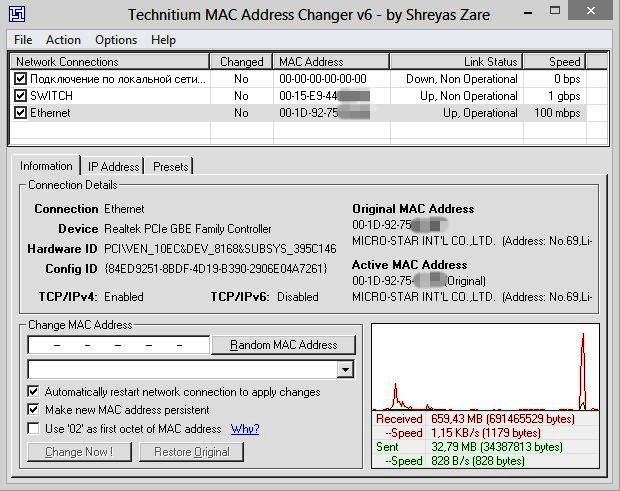Switch to the IP Address tab

click(x=113, y=167)
